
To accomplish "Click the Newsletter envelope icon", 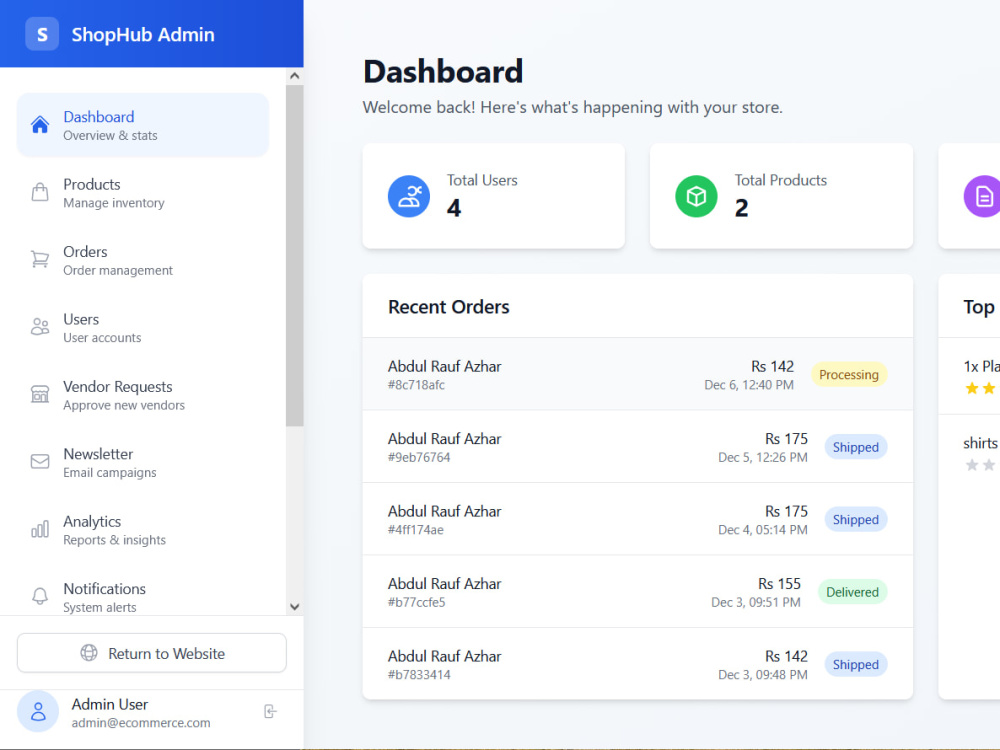I will (x=40, y=461).
